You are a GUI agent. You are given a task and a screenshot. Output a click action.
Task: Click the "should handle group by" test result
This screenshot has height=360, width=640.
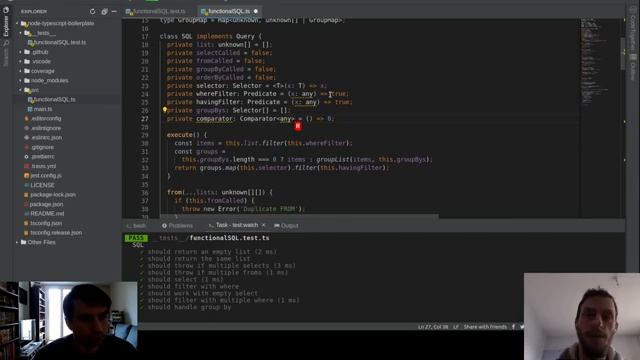[189, 307]
